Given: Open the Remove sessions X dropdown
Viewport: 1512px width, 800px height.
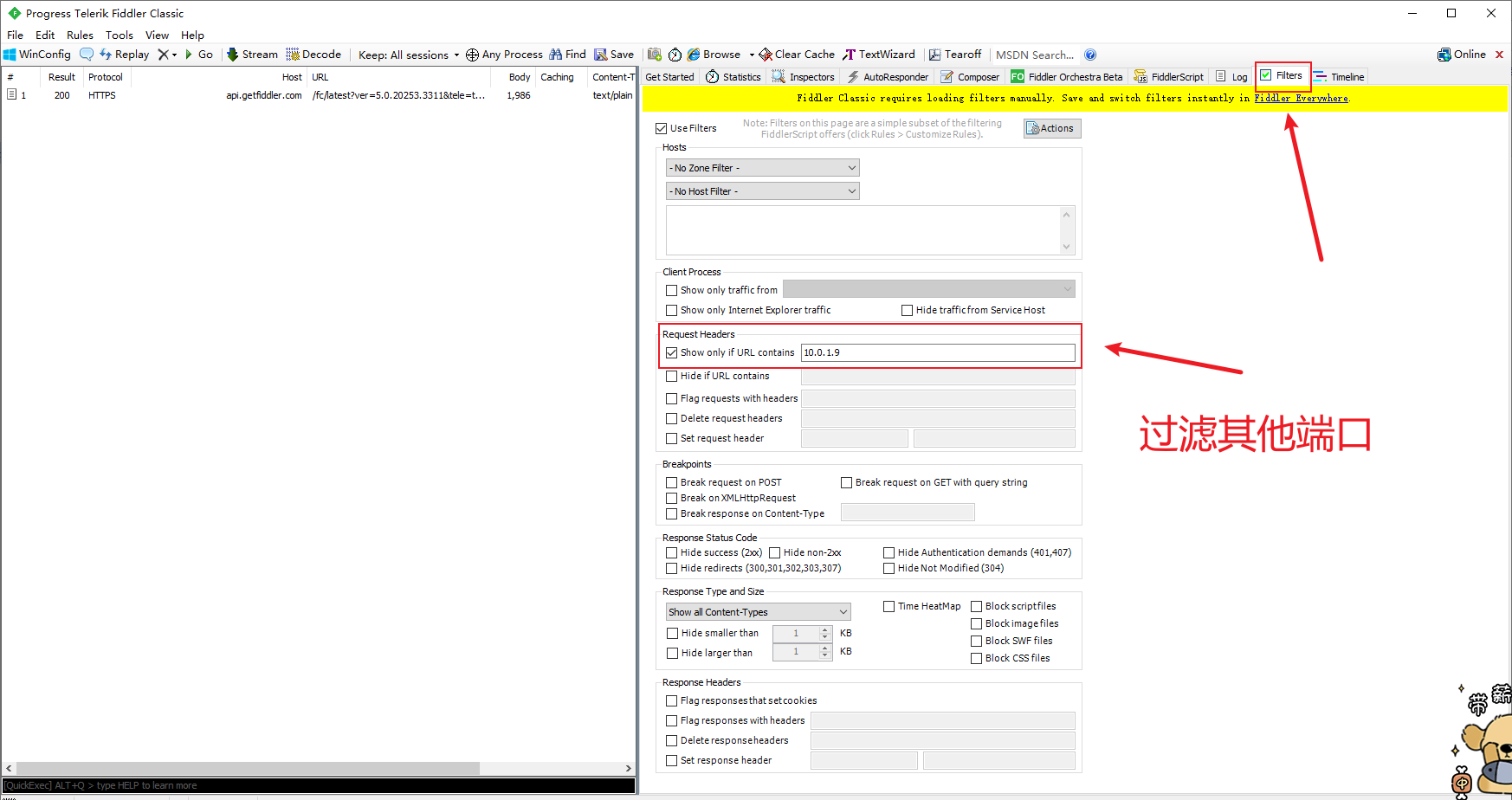Looking at the screenshot, I should [x=167, y=55].
